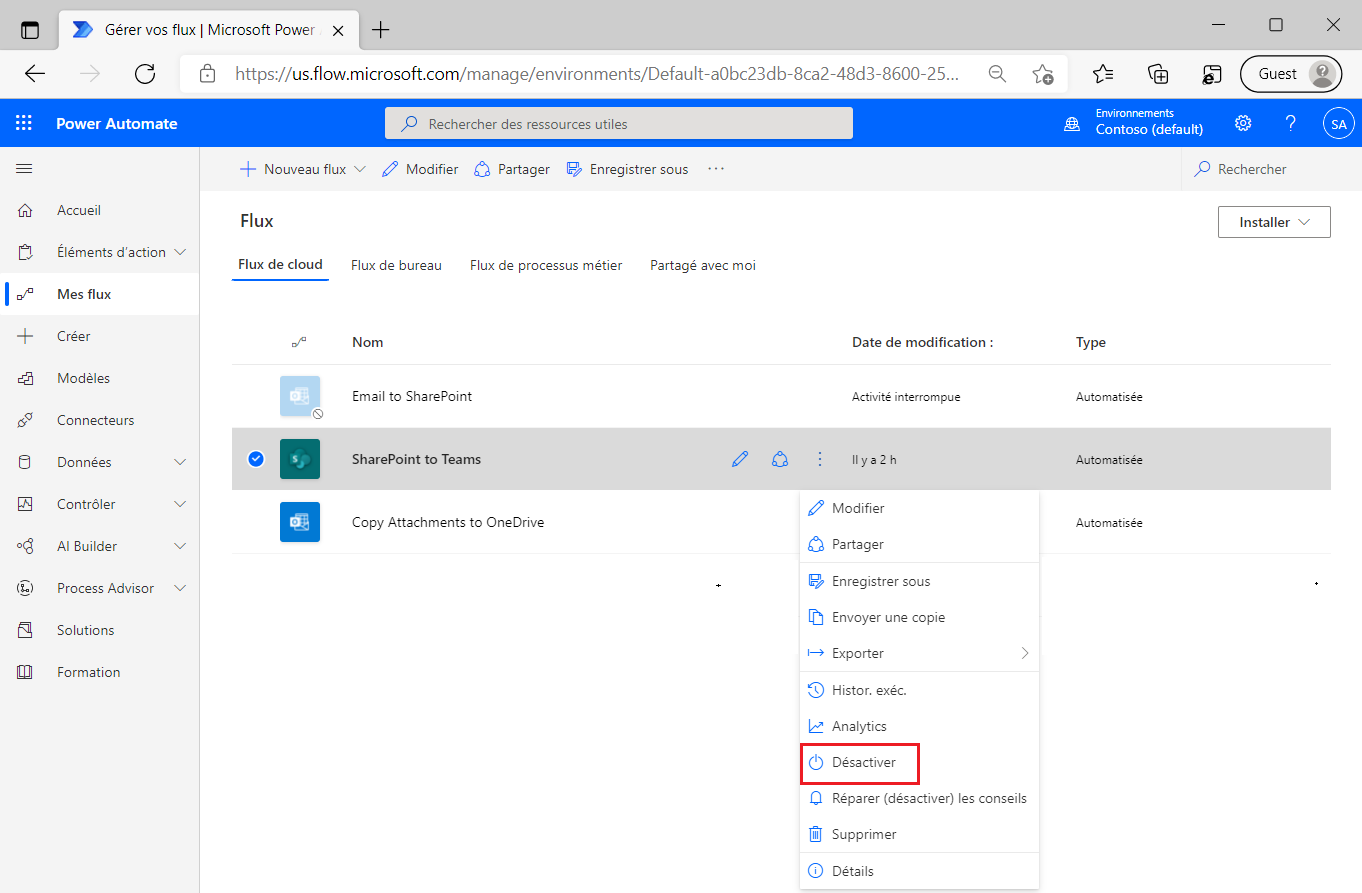The image size is (1362, 893).
Task: Open the Exporter submenu
Action: click(x=919, y=653)
